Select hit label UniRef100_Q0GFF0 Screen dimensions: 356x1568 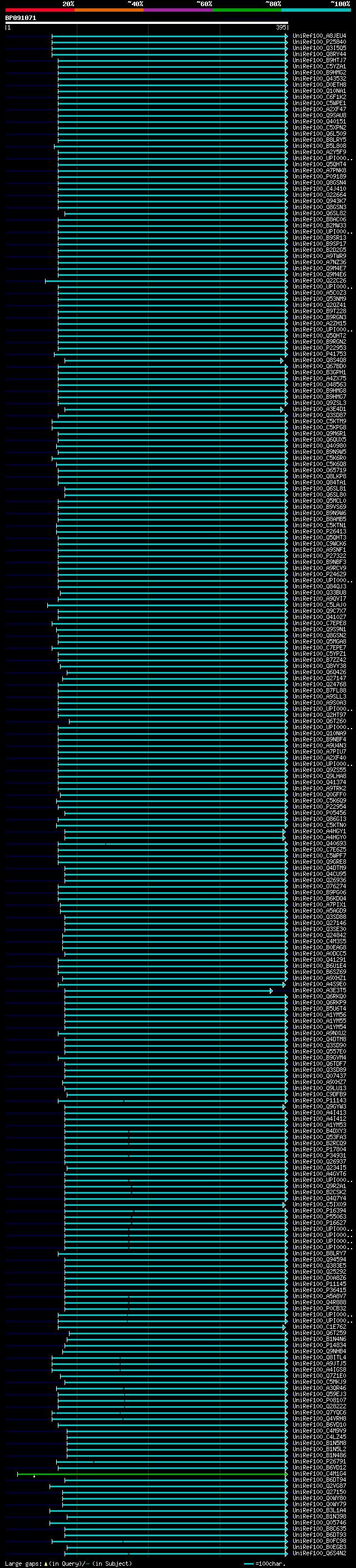coord(319,794)
